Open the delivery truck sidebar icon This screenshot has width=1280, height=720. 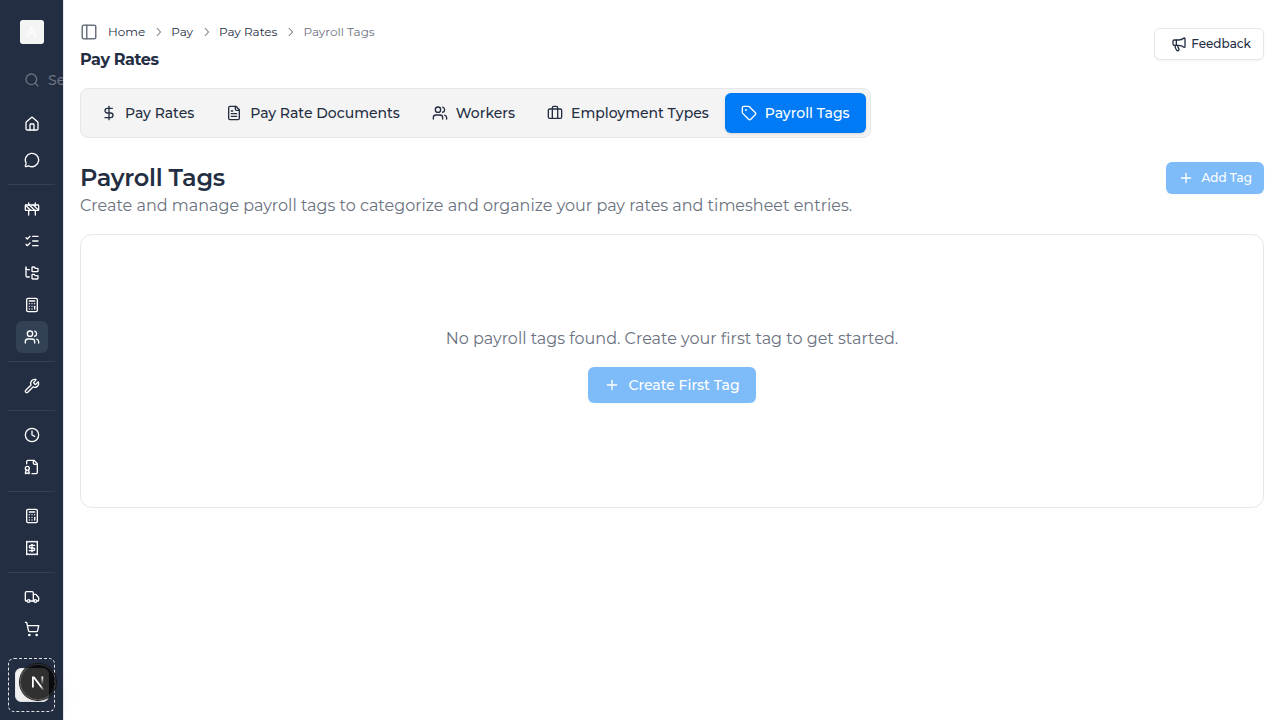click(x=31, y=597)
